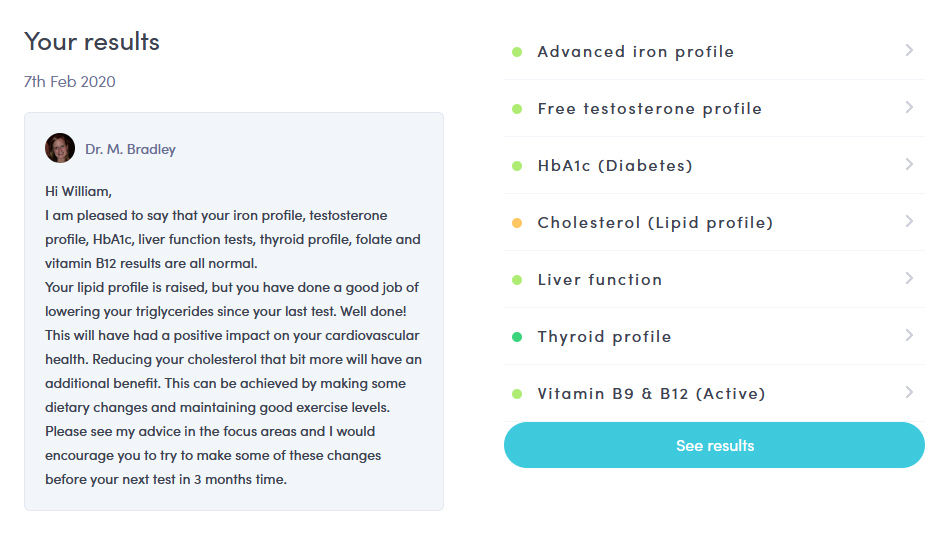This screenshot has height=533, width=950.
Task: Open Cholesterol (Lipid profile) chevron arrow
Action: pos(909,221)
